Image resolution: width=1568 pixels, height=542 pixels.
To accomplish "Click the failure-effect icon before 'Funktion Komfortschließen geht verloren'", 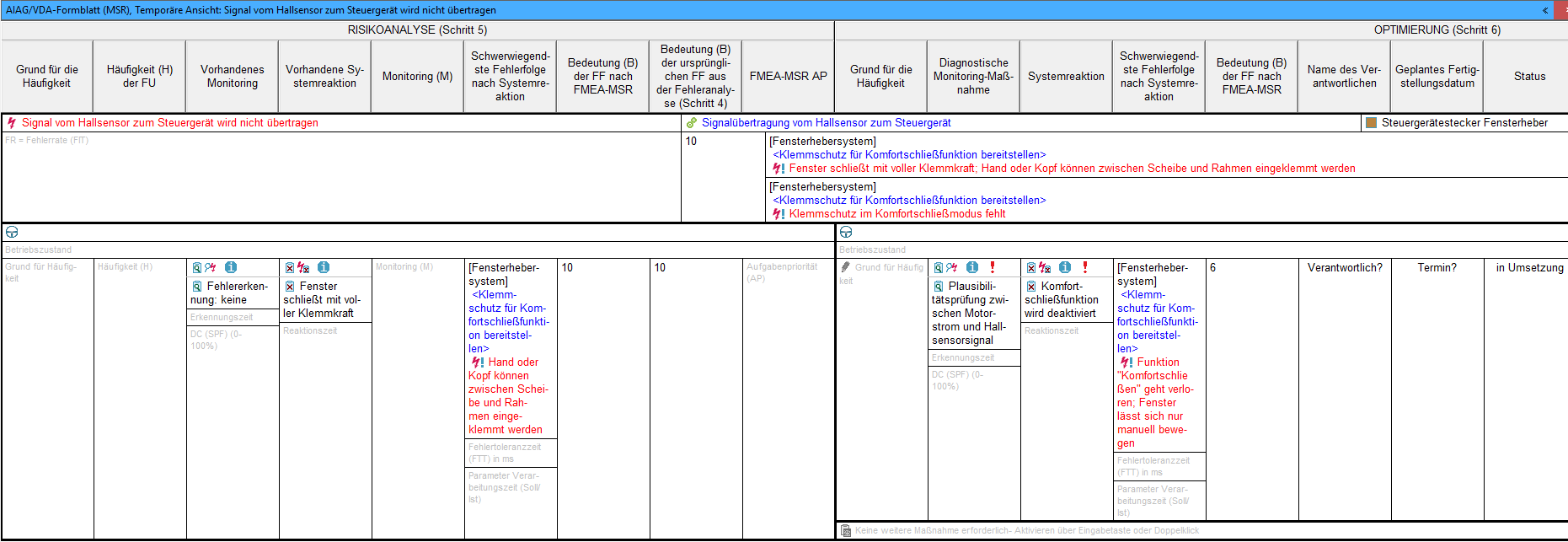I will point(1126,362).
